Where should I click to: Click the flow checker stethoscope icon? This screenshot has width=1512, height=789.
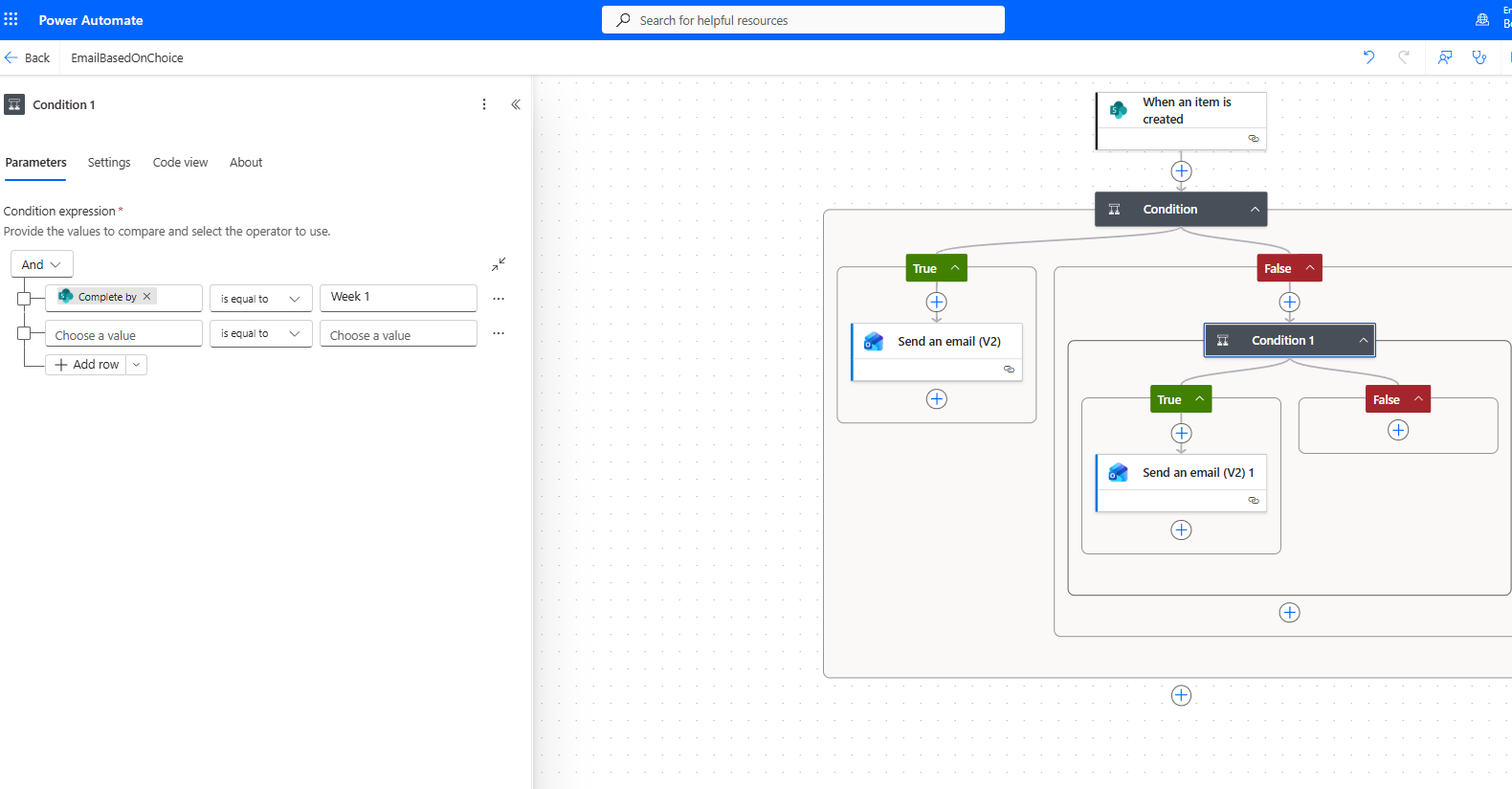tap(1479, 57)
